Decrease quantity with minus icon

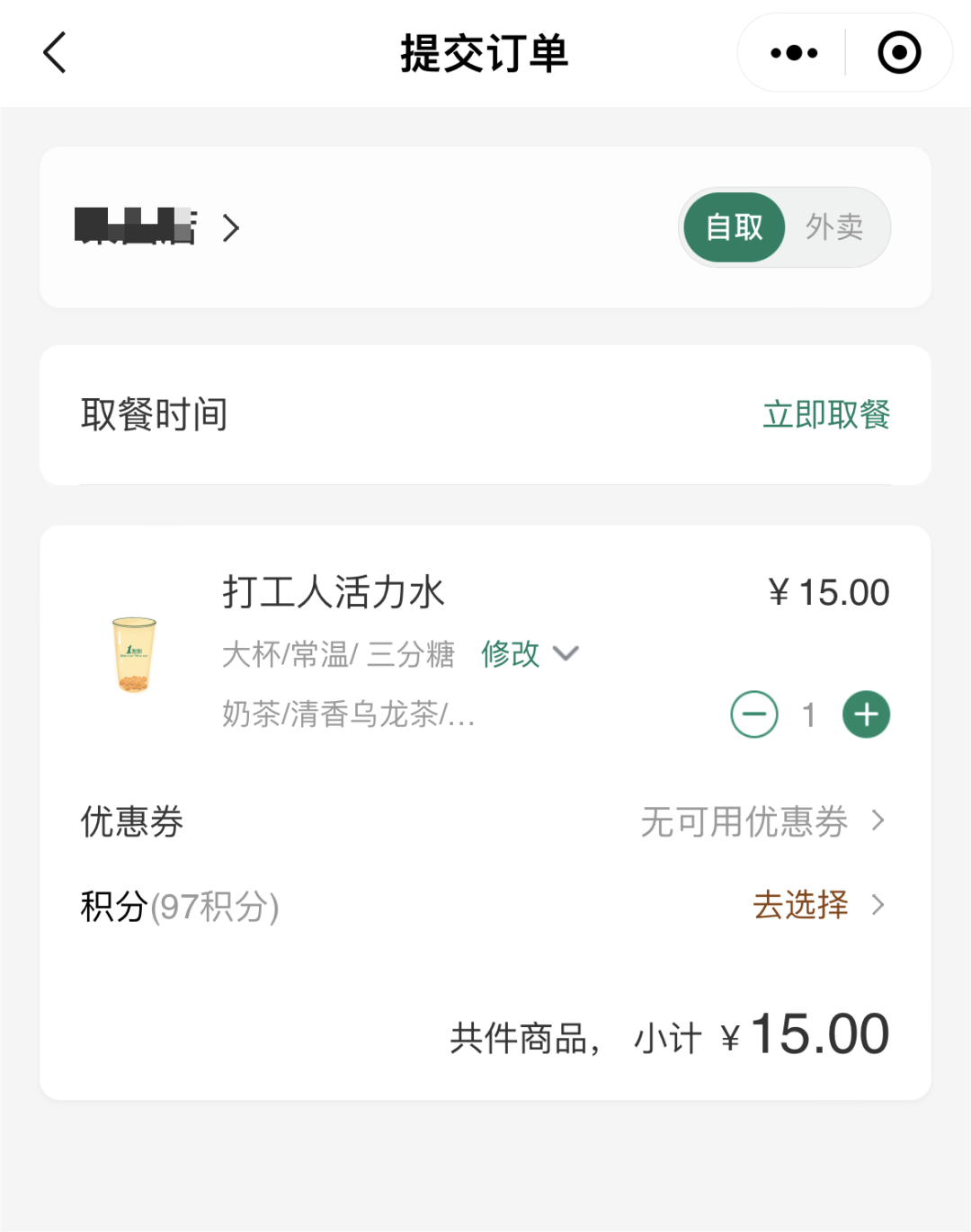[753, 714]
